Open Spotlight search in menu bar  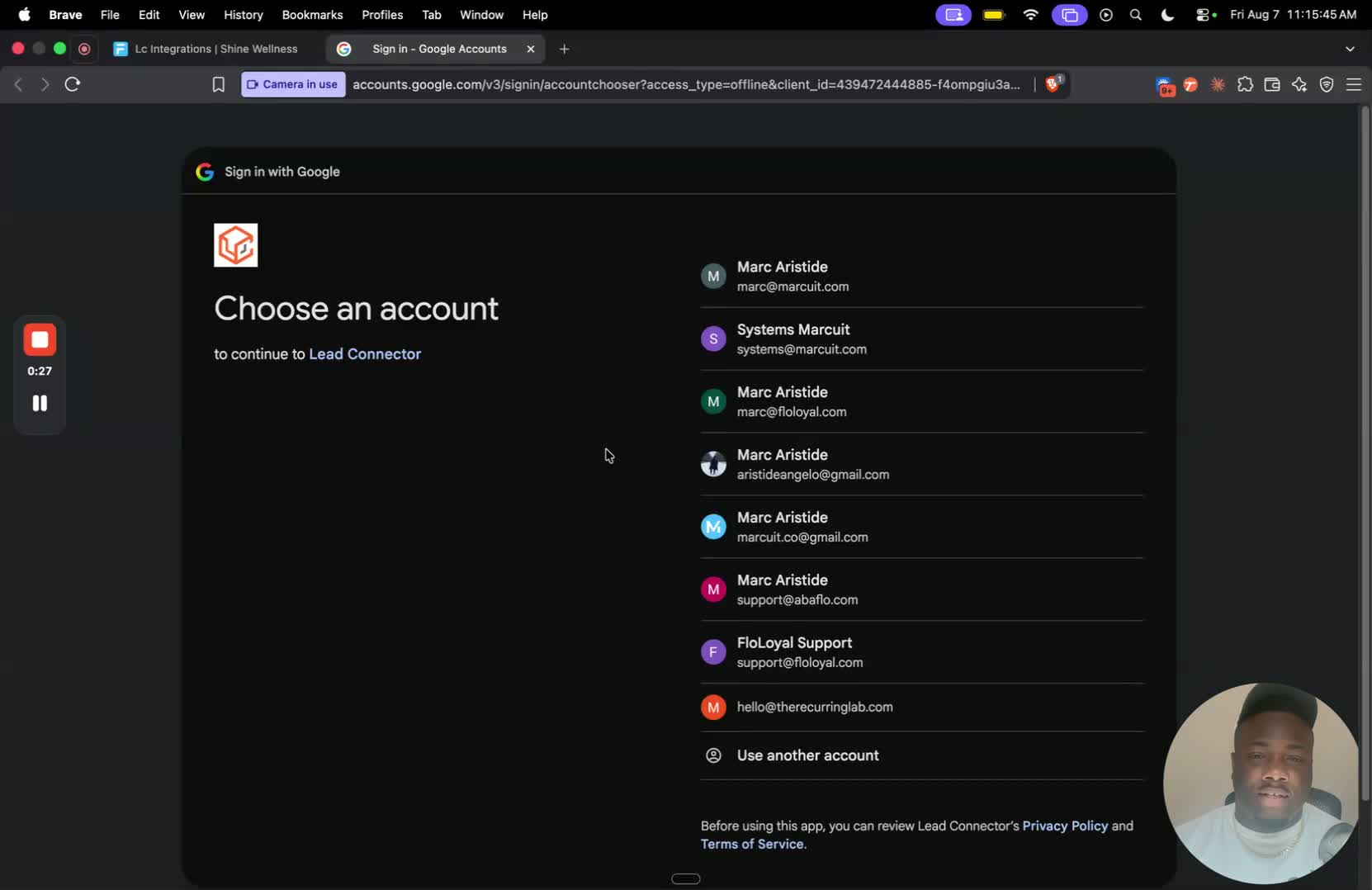tap(1136, 15)
